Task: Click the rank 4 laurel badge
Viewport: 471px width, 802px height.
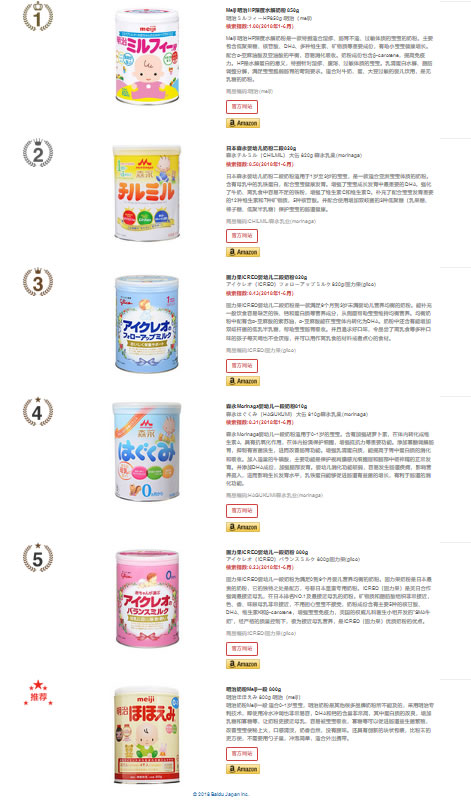Action: click(x=38, y=411)
